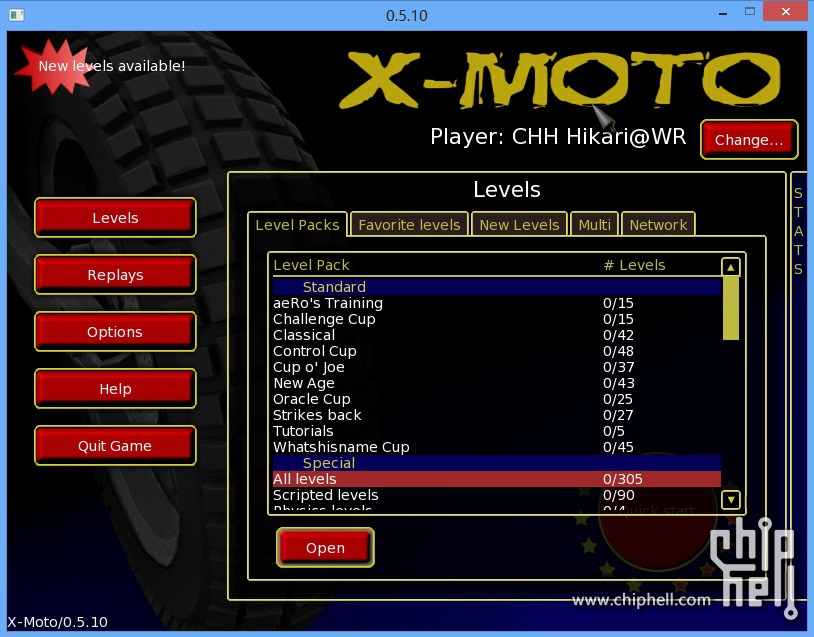Minimize the X-Moto window
The height and width of the screenshot is (637, 814).
coord(723,13)
